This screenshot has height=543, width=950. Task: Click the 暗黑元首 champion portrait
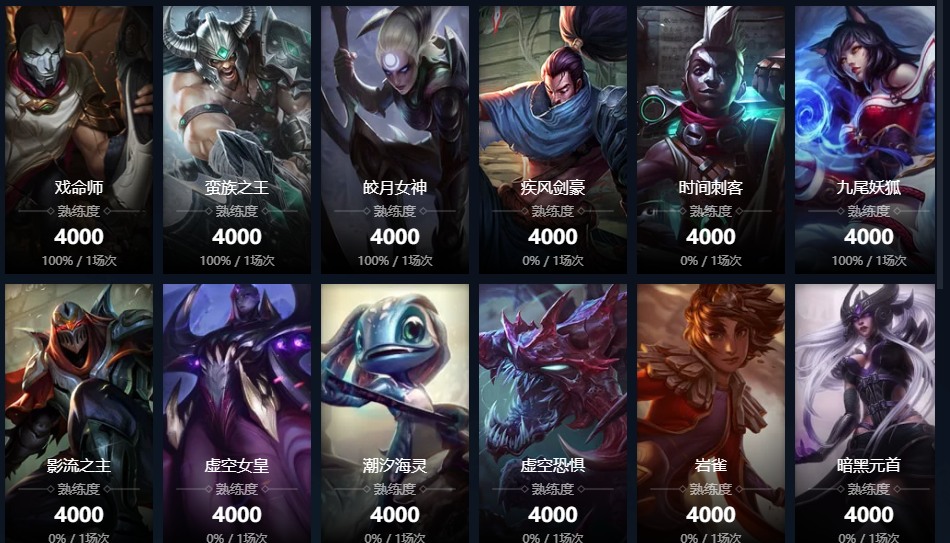point(869,413)
